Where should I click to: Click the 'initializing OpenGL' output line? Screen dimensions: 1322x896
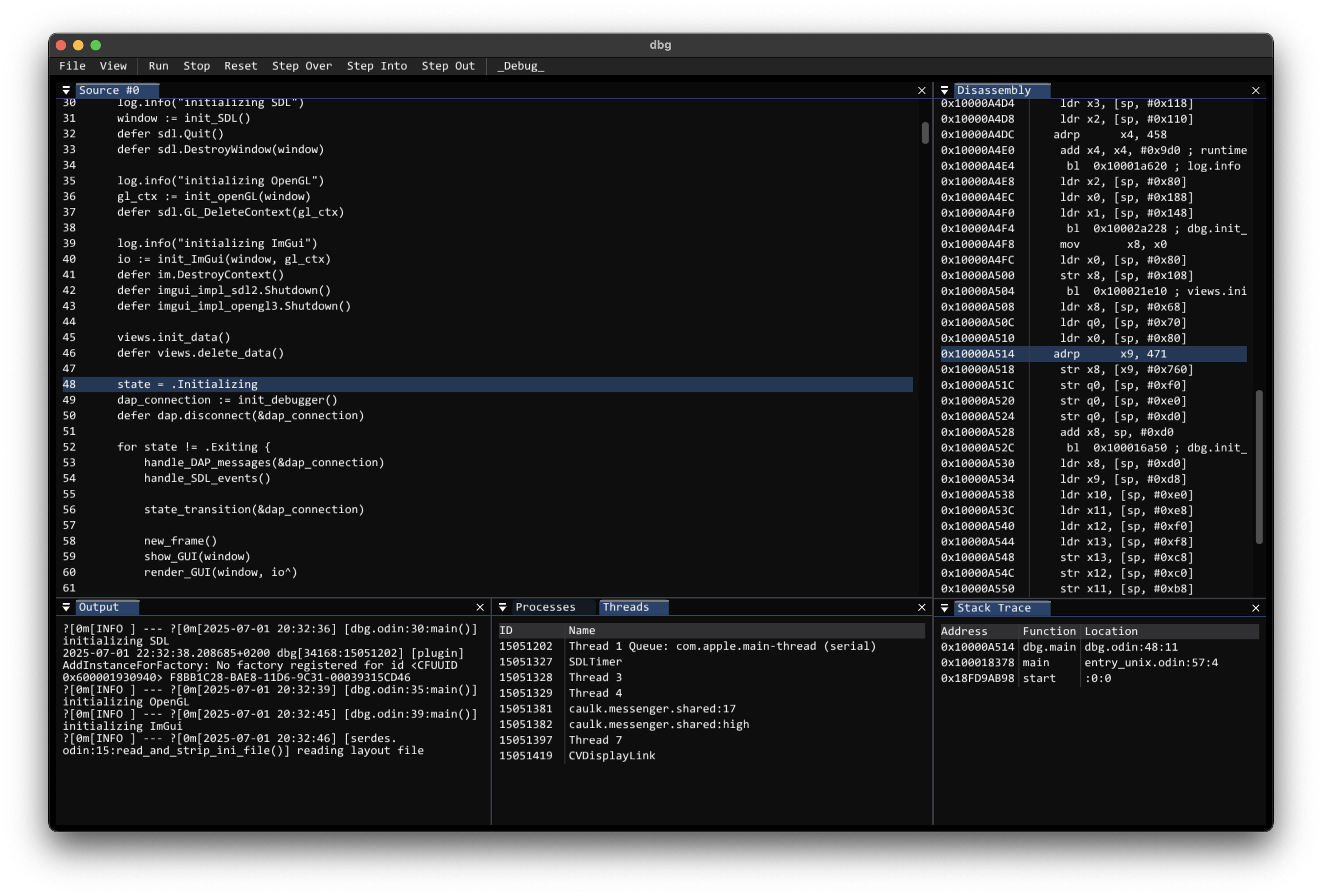[125, 702]
